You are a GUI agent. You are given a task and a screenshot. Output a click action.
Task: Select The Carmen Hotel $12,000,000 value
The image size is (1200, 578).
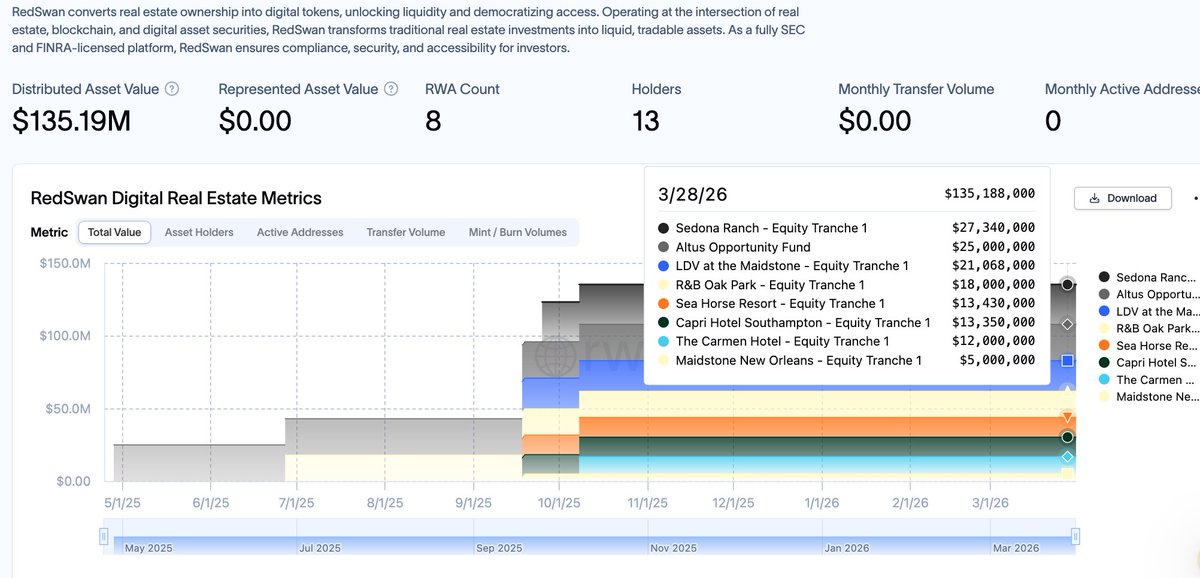(x=993, y=342)
